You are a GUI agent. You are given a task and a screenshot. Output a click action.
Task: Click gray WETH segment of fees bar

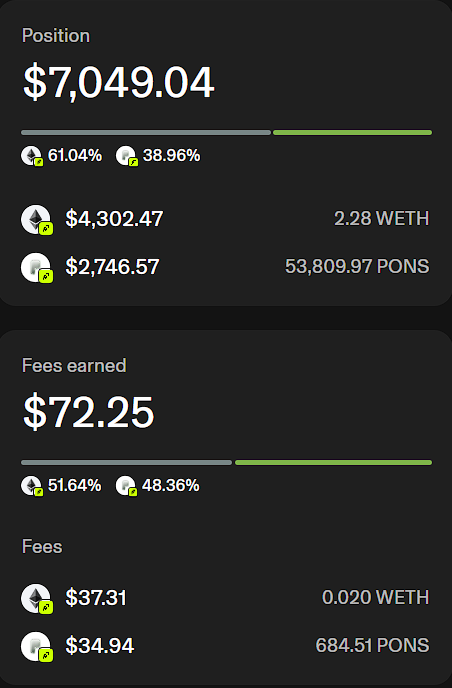point(126,462)
